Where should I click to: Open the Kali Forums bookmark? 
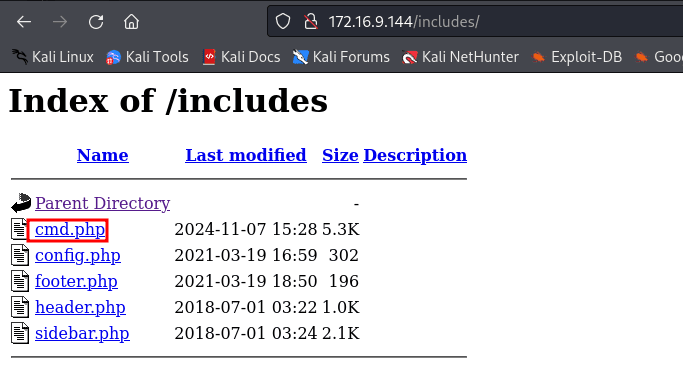(341, 57)
